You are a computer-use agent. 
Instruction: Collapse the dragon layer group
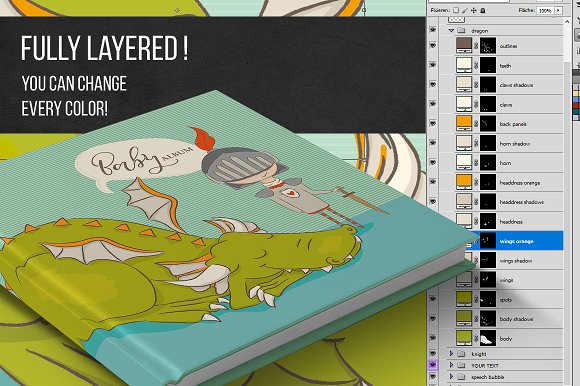(x=451, y=30)
